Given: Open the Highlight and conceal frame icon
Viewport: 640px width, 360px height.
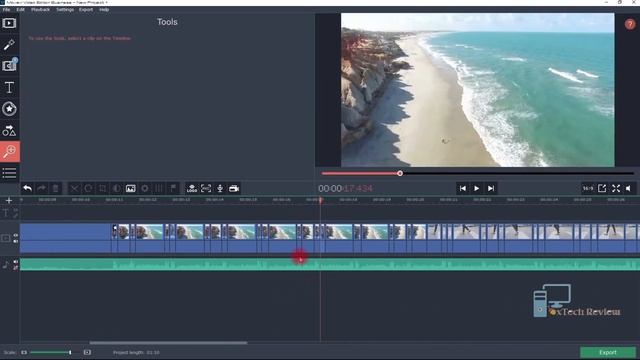Looking at the screenshot, I should coord(206,188).
